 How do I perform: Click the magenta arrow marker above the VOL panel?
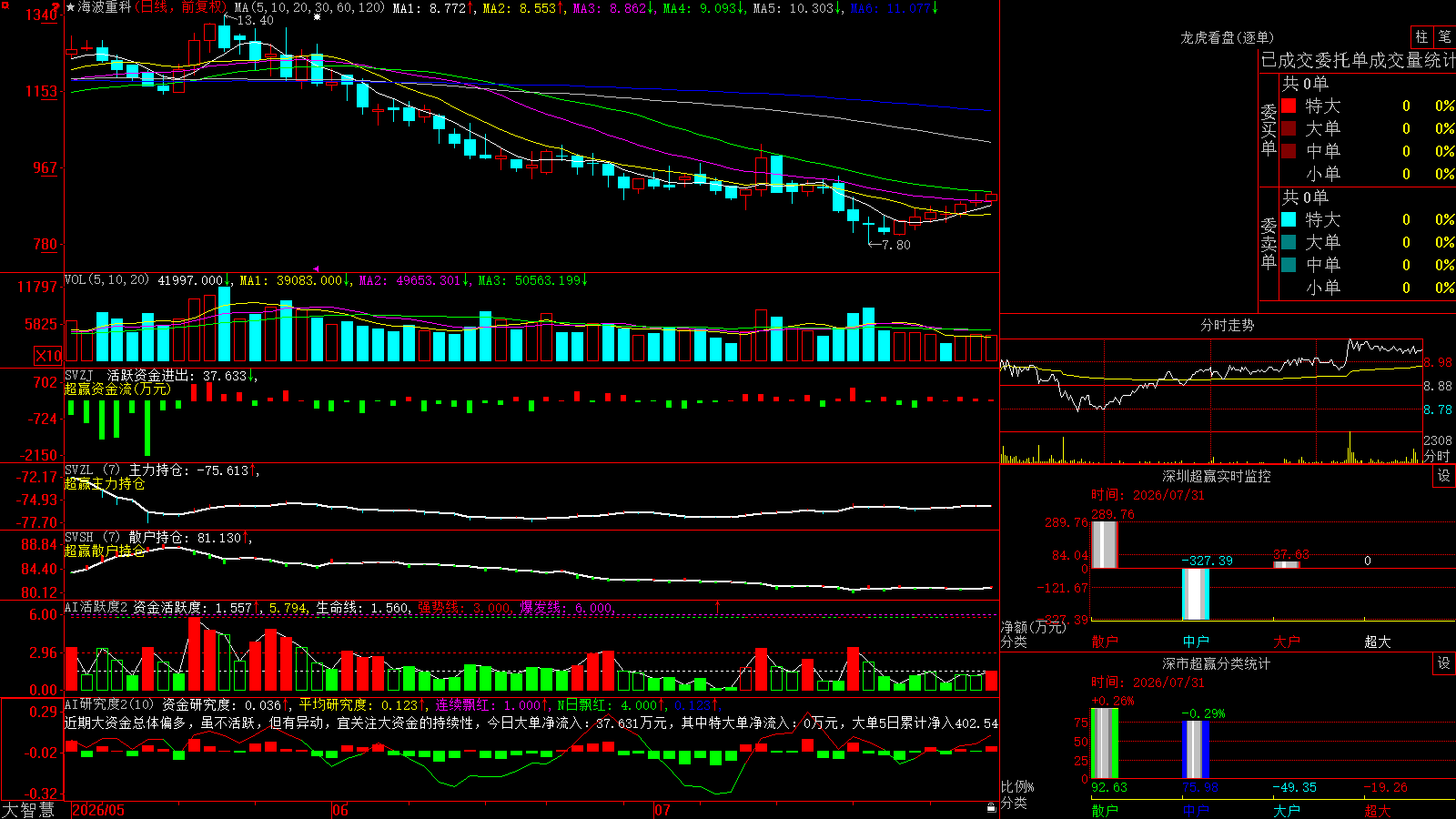(x=316, y=268)
